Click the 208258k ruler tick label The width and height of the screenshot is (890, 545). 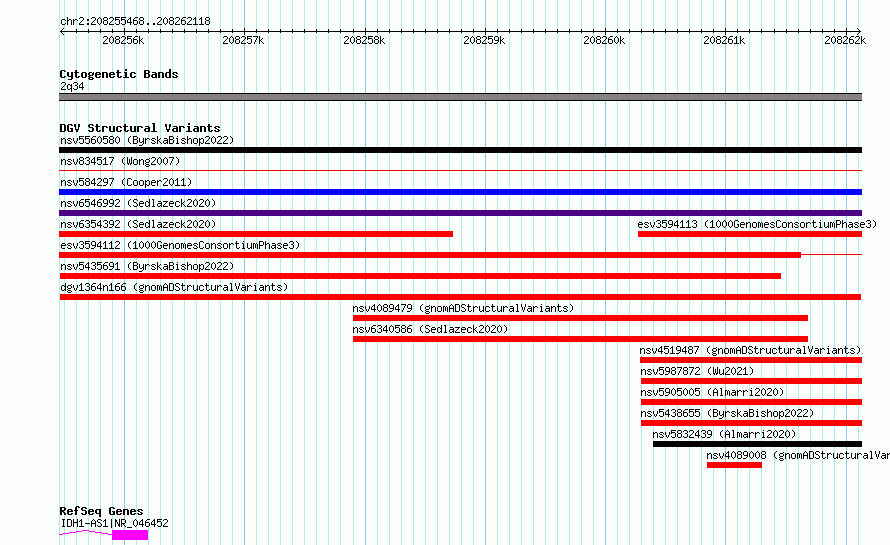[364, 40]
